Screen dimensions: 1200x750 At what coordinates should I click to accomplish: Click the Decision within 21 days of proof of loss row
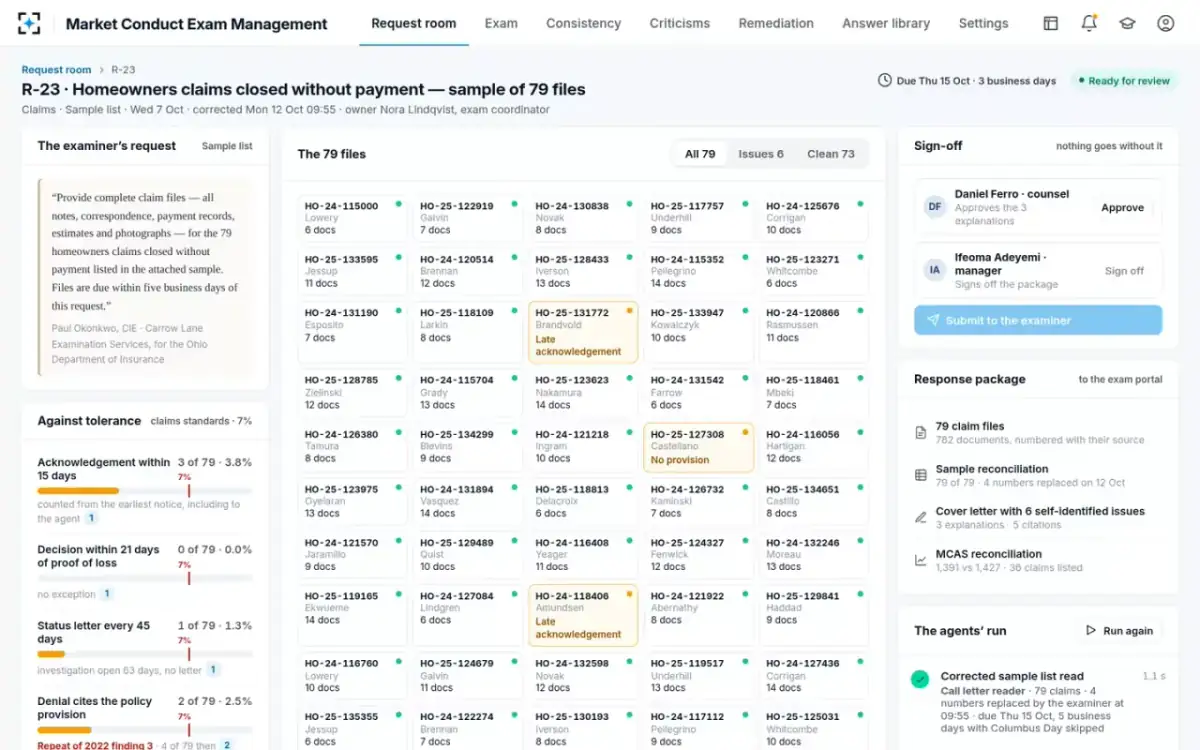pyautogui.click(x=145, y=572)
